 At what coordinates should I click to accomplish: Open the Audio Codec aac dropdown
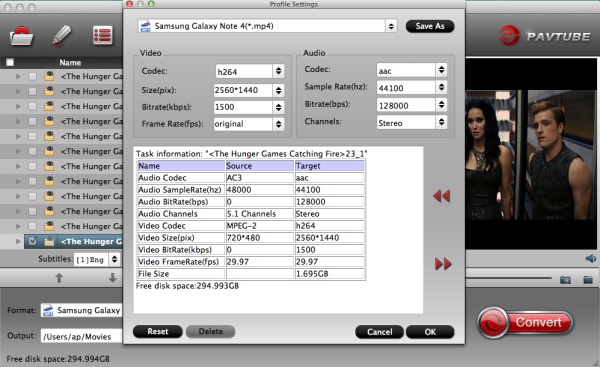coord(441,70)
